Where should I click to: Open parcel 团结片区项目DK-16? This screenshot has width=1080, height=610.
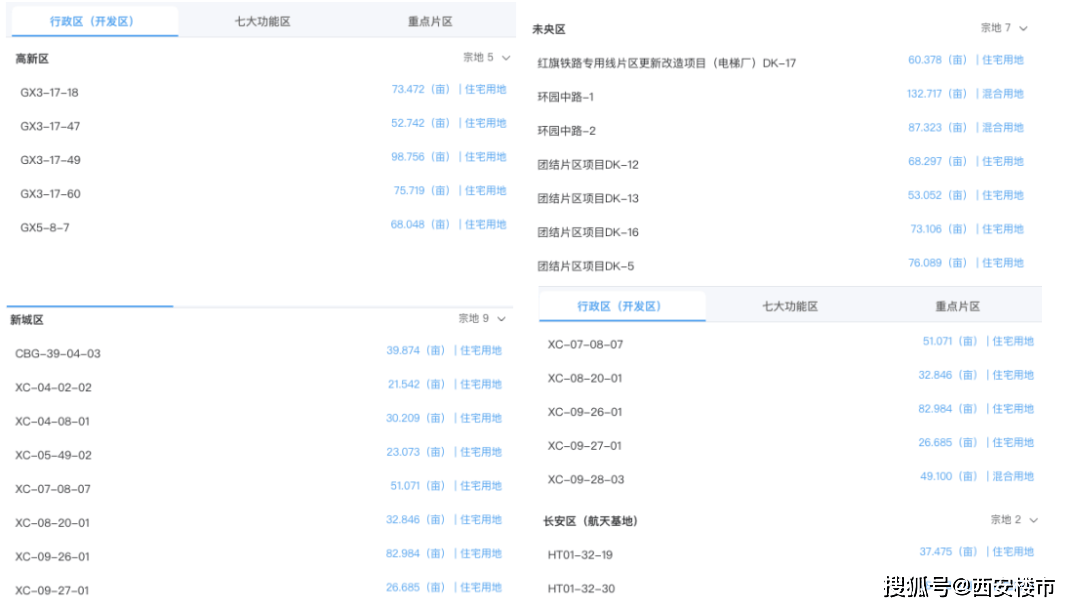tap(588, 231)
